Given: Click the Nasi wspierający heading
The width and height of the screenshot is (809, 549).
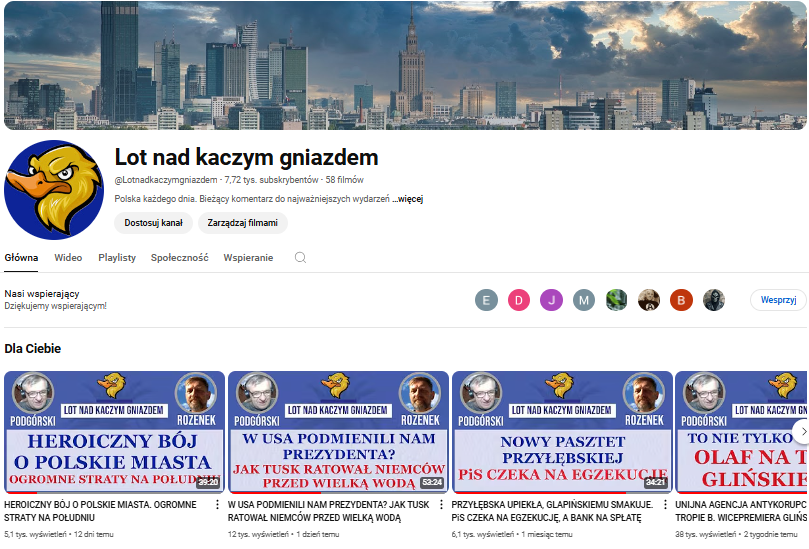Looking at the screenshot, I should 42,294.
